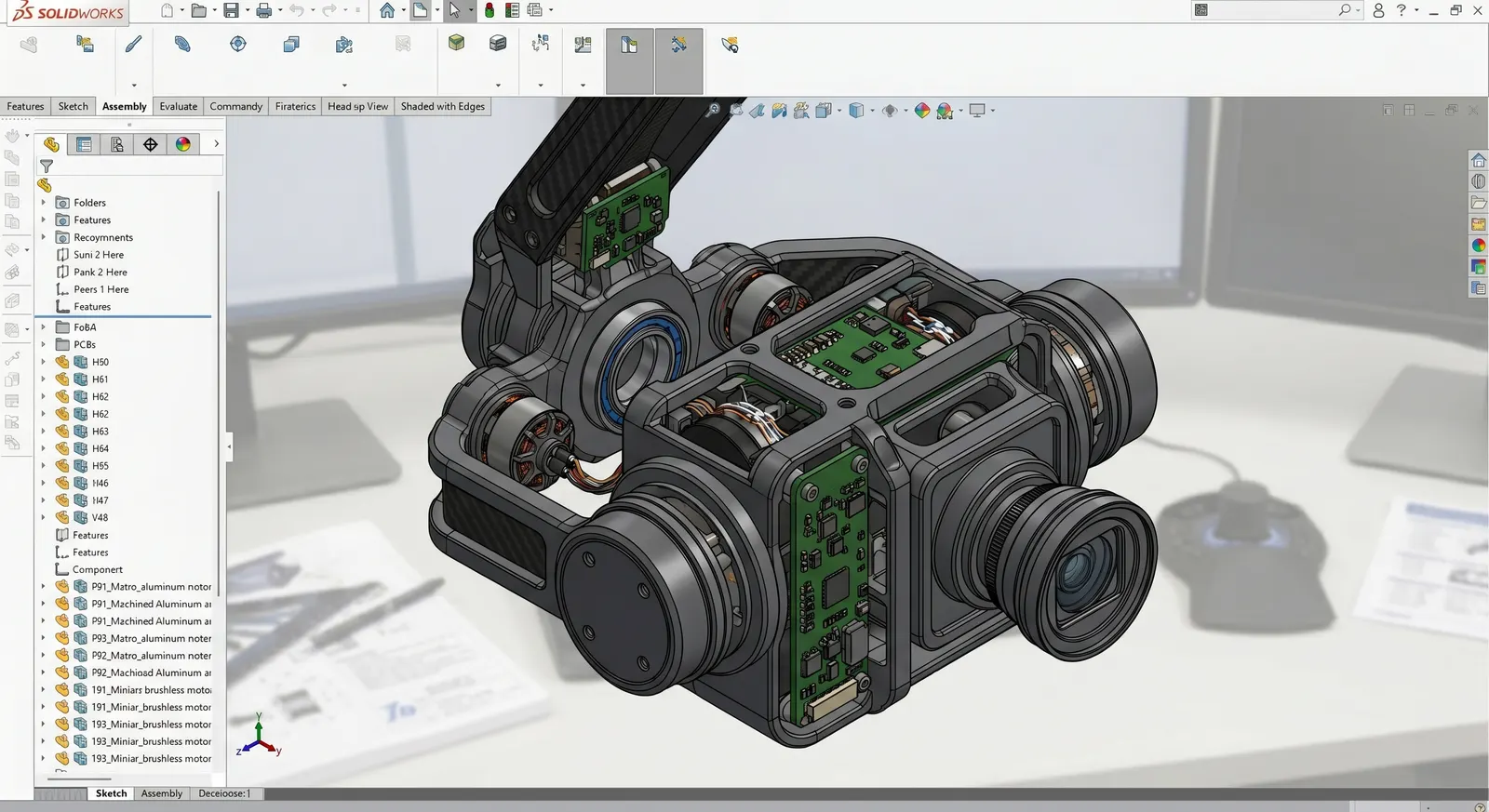Open task pane File Explorer folder
The width and height of the screenshot is (1489, 812).
point(1478,203)
